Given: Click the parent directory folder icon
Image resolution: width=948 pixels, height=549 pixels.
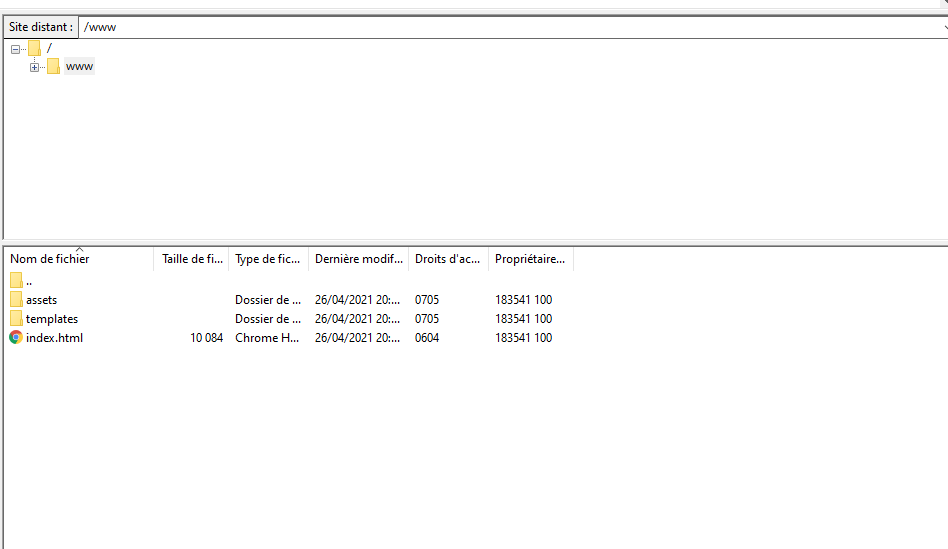Looking at the screenshot, I should [x=16, y=281].
